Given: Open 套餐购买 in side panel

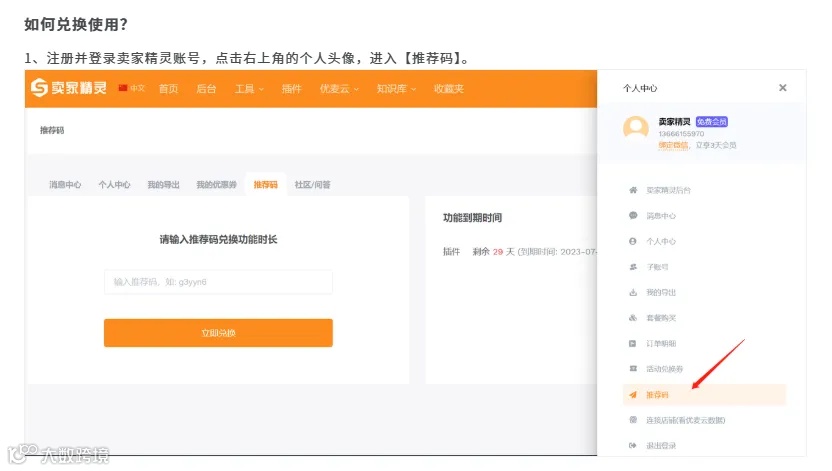Looking at the screenshot, I should 661,318.
